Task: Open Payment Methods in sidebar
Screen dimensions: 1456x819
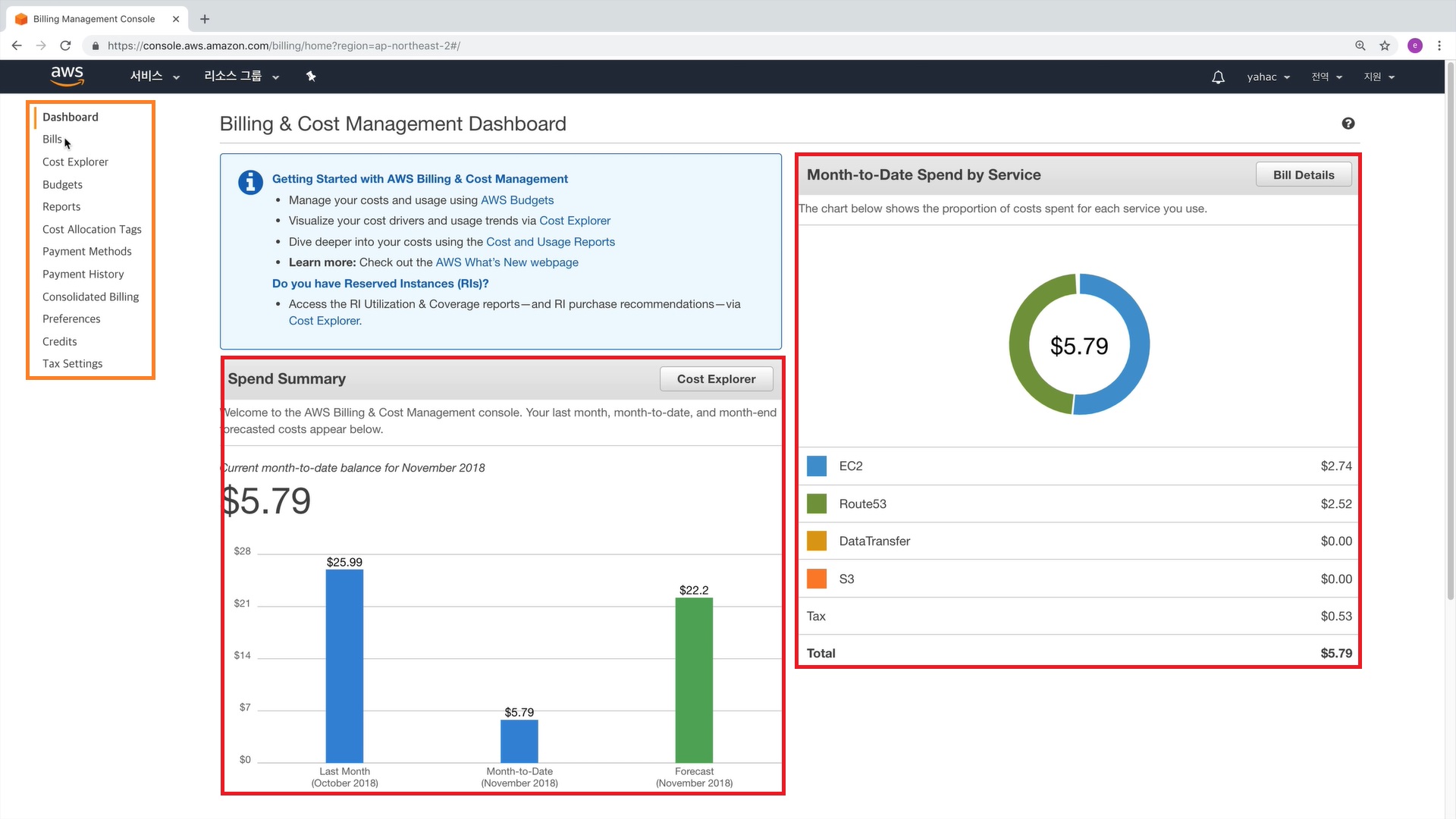Action: (x=86, y=252)
